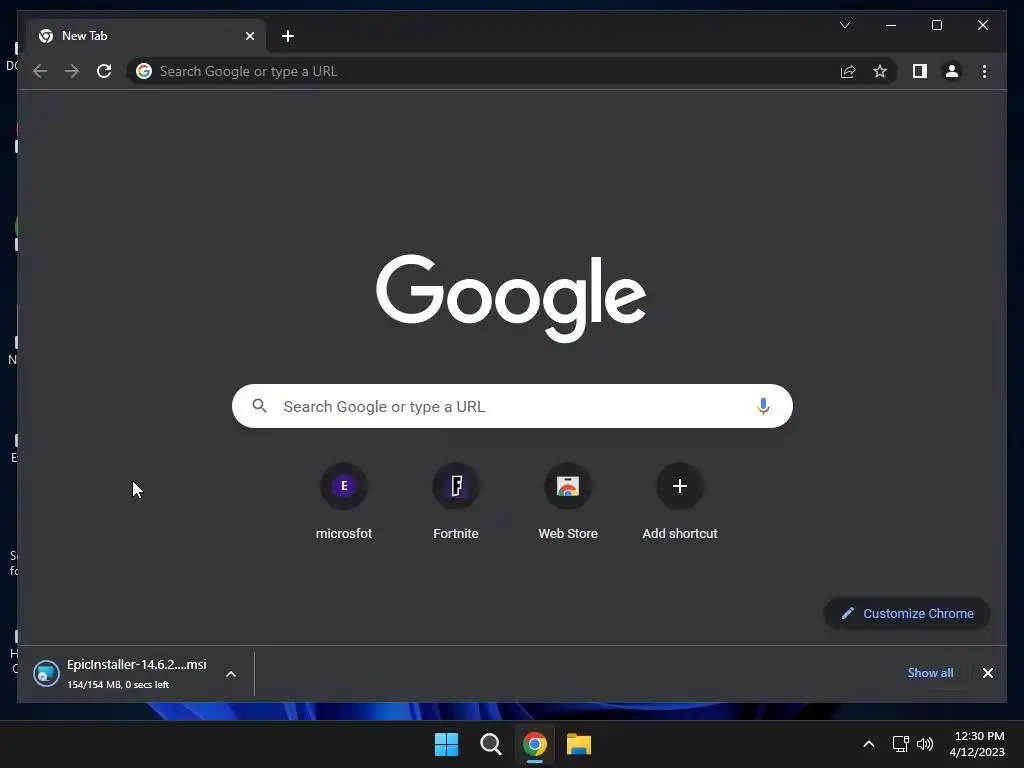Viewport: 1024px width, 768px height.
Task: Select the New Tab tab
Action: click(x=146, y=36)
